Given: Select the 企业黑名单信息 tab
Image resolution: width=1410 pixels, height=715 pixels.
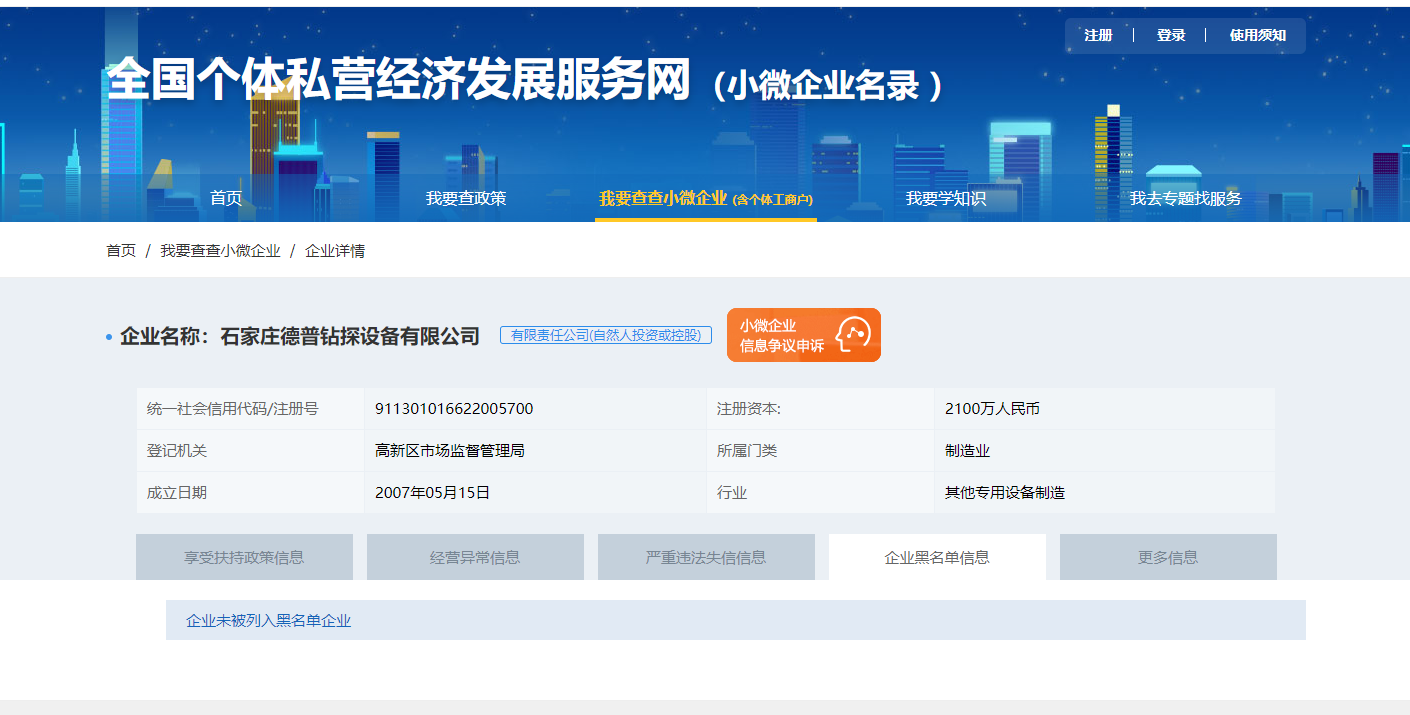Looking at the screenshot, I should click(937, 557).
